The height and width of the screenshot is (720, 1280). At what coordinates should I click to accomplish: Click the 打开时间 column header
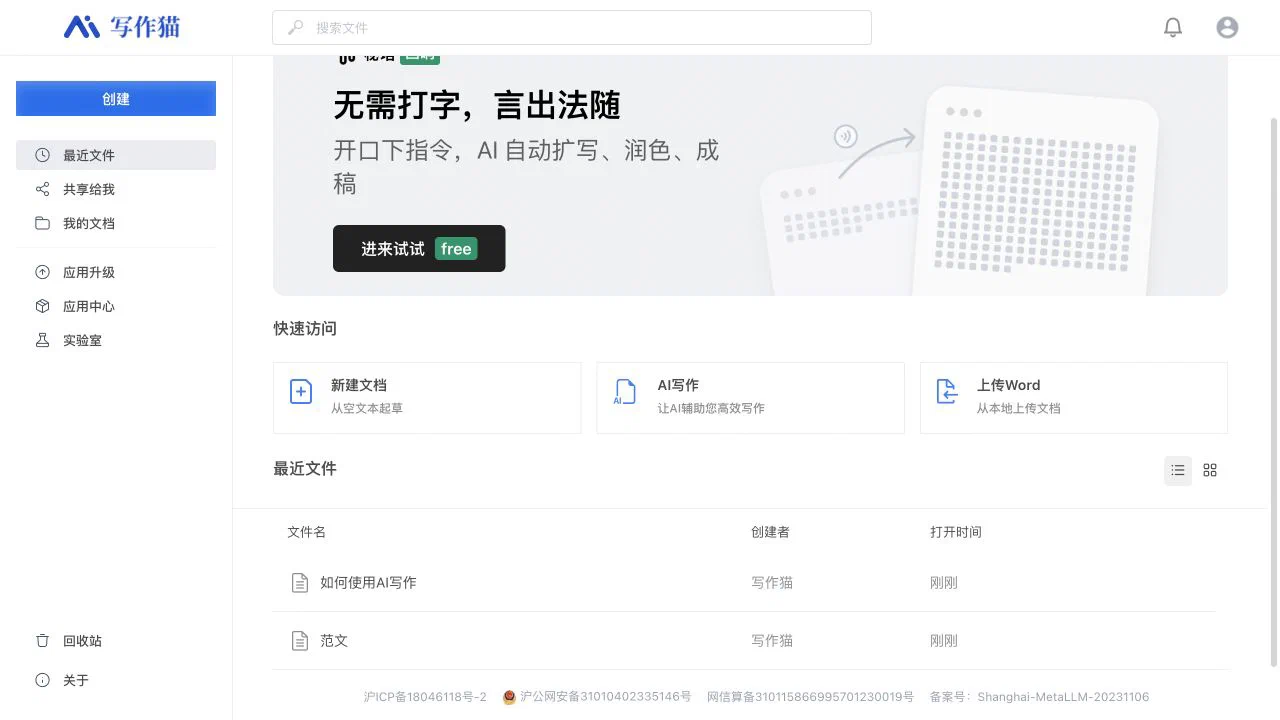click(956, 532)
